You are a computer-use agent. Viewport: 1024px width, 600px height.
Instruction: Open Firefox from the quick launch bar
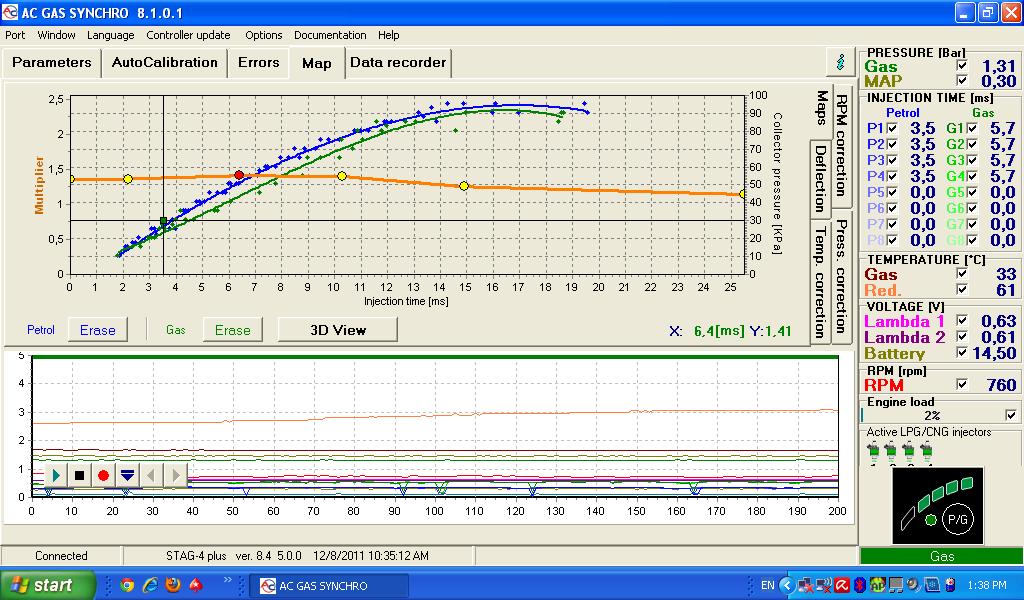coord(173,585)
